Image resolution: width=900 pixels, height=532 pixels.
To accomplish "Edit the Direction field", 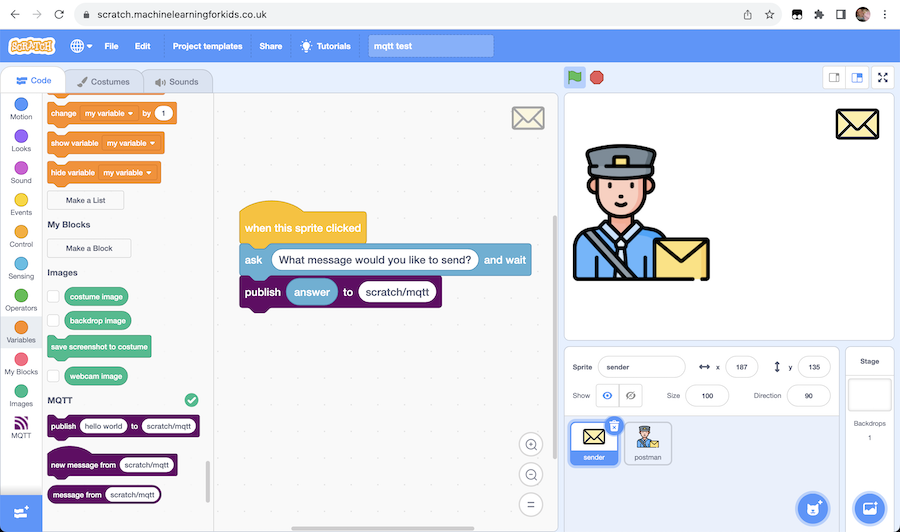I will [x=808, y=395].
